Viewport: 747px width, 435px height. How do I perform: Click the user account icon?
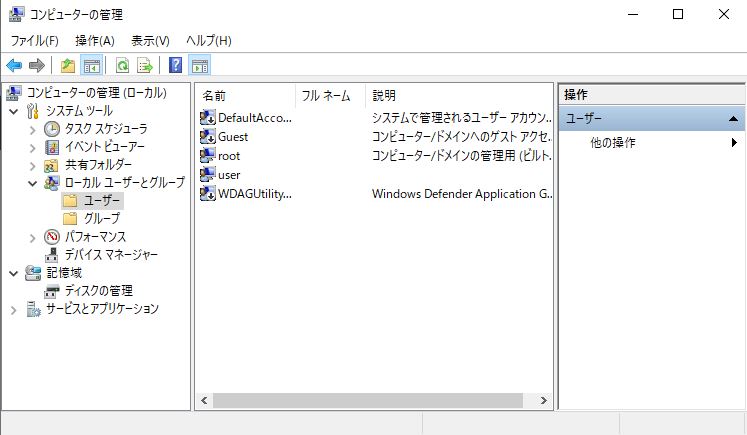tap(208, 174)
